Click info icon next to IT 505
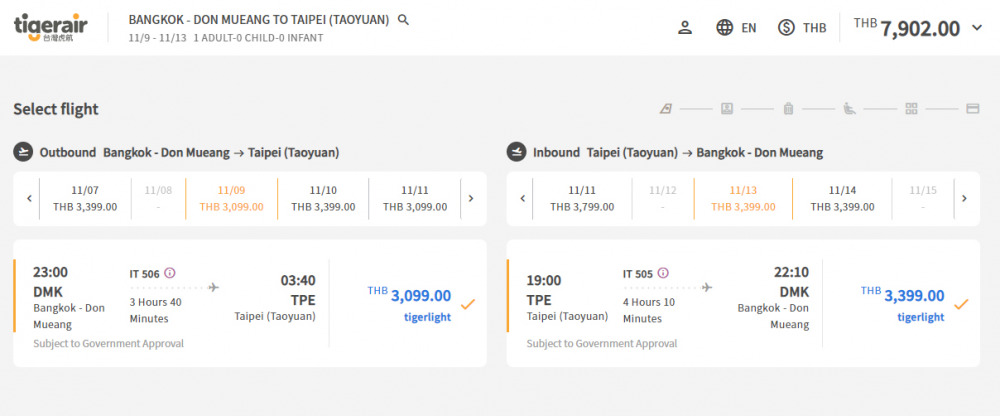Viewport: 1000px width, 416px height. 663,273
